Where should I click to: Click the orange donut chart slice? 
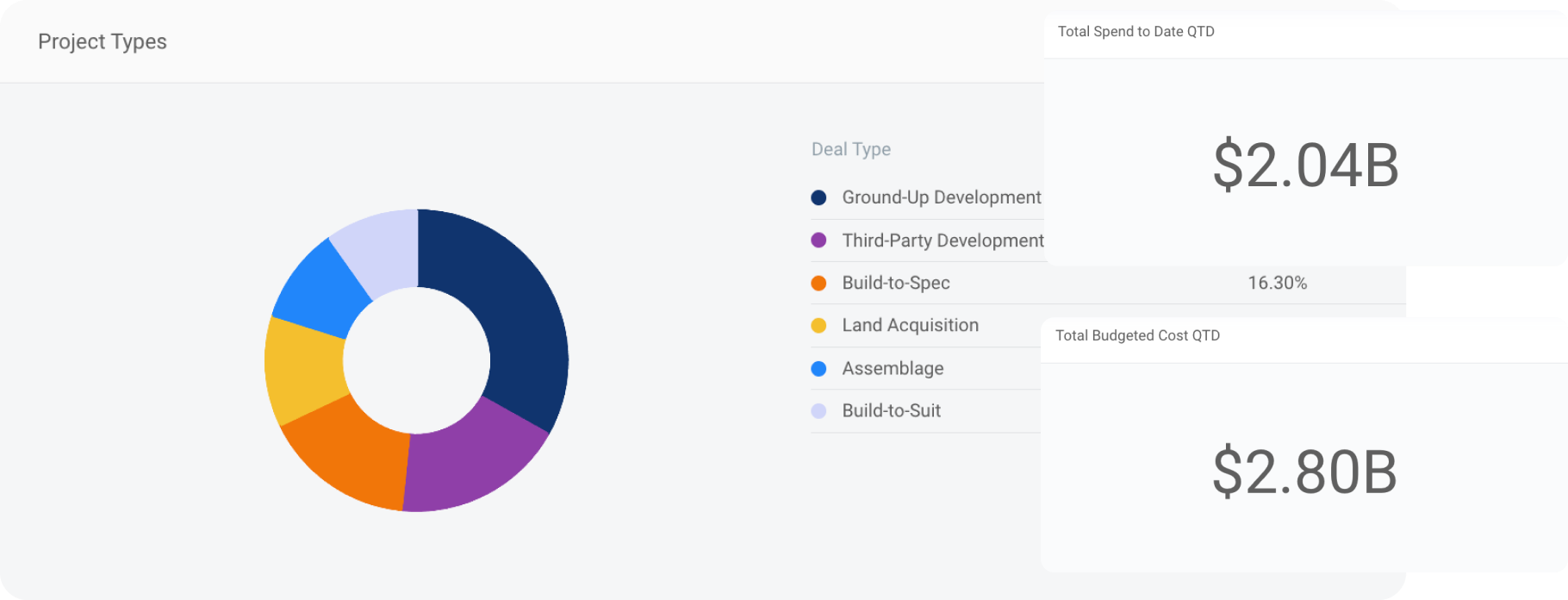point(353,453)
